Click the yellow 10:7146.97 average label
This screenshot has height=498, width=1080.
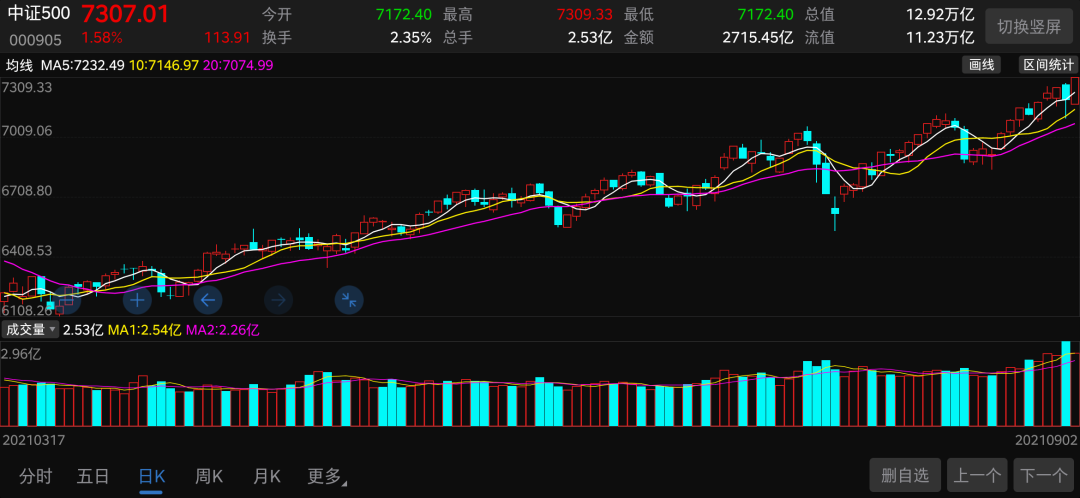164,65
